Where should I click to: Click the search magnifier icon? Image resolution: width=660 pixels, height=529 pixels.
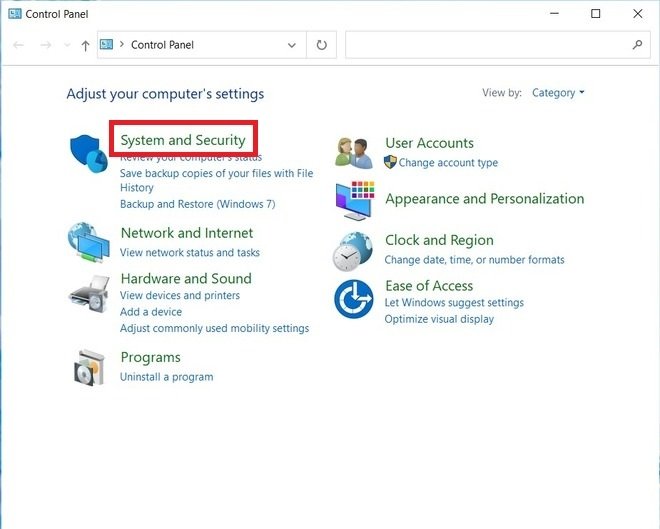(638, 44)
